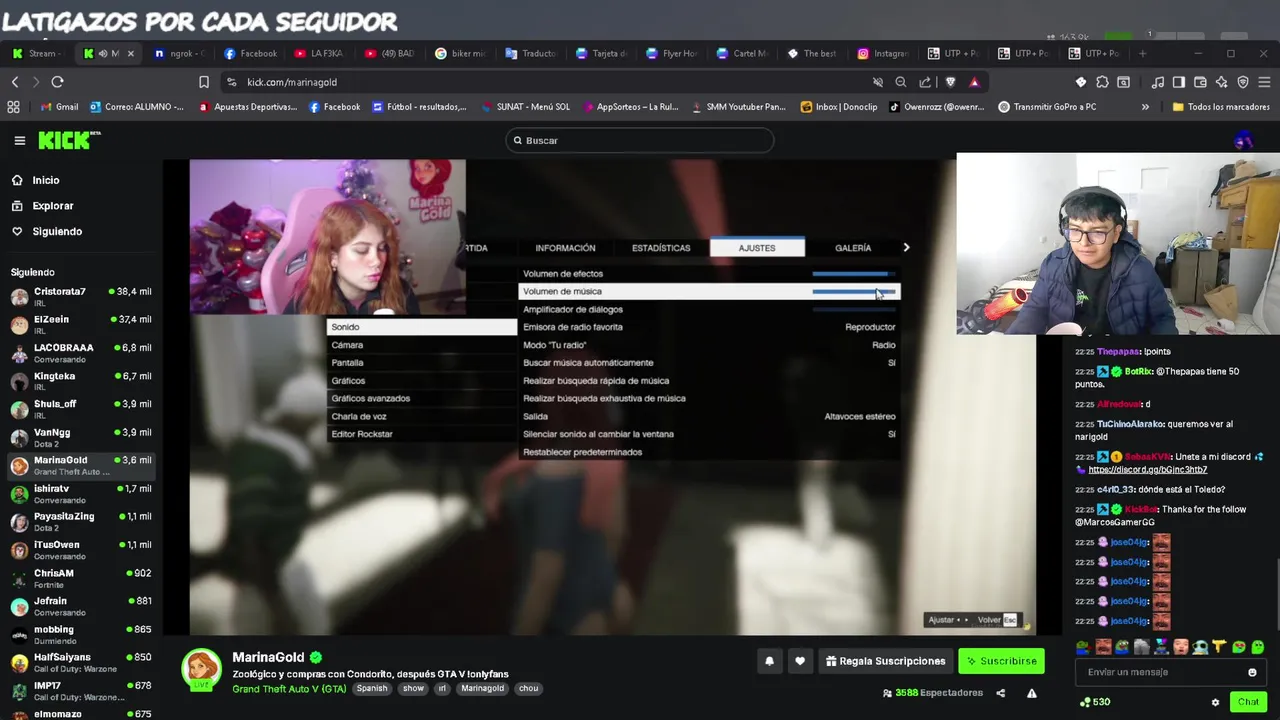Click the Emisora de radio favorita option

[709, 327]
